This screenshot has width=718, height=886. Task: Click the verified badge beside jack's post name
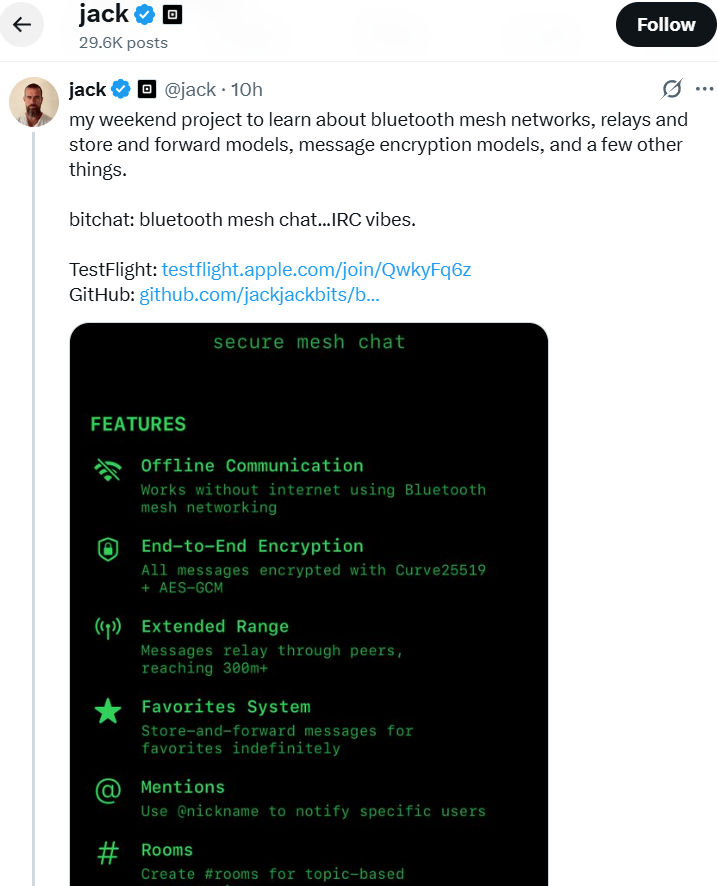tap(121, 90)
